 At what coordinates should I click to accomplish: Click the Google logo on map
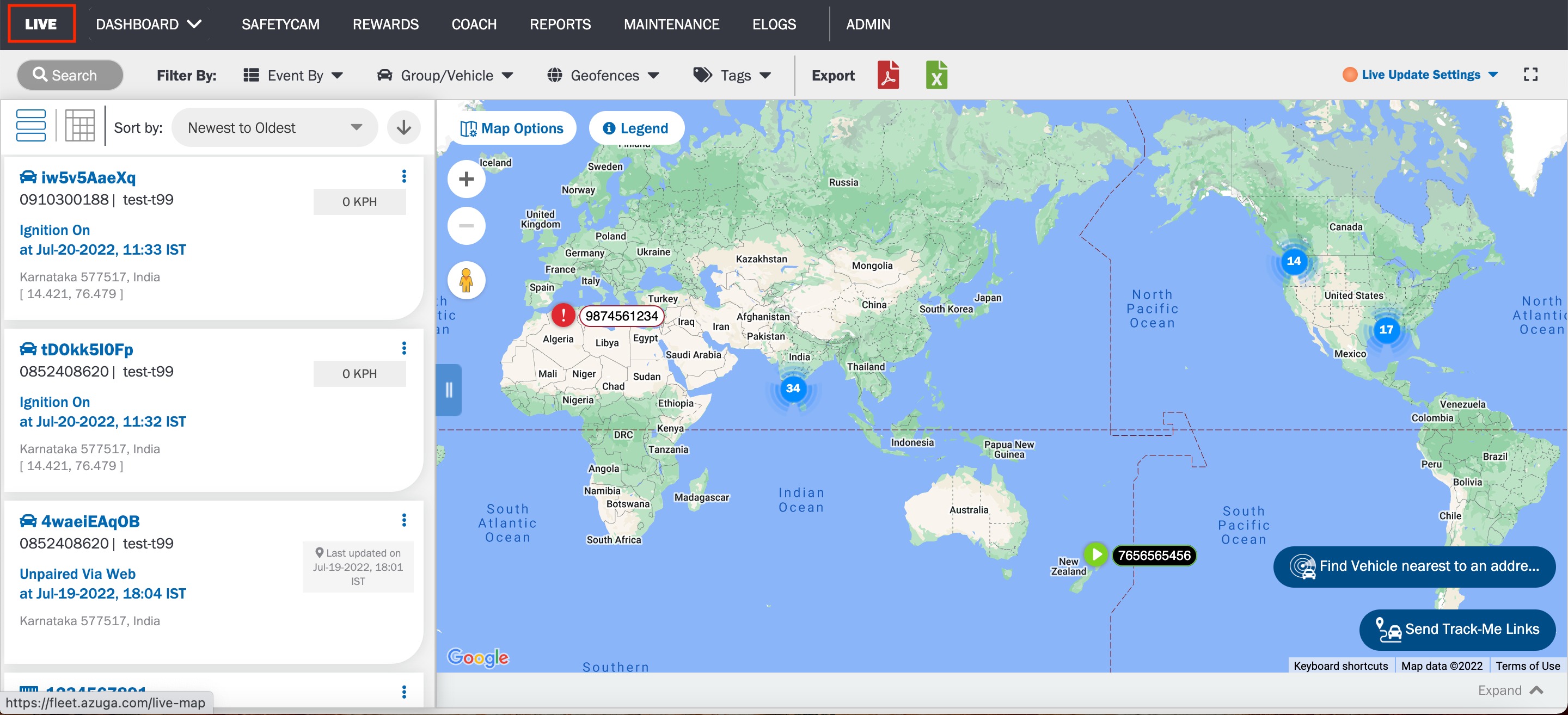[x=478, y=657]
